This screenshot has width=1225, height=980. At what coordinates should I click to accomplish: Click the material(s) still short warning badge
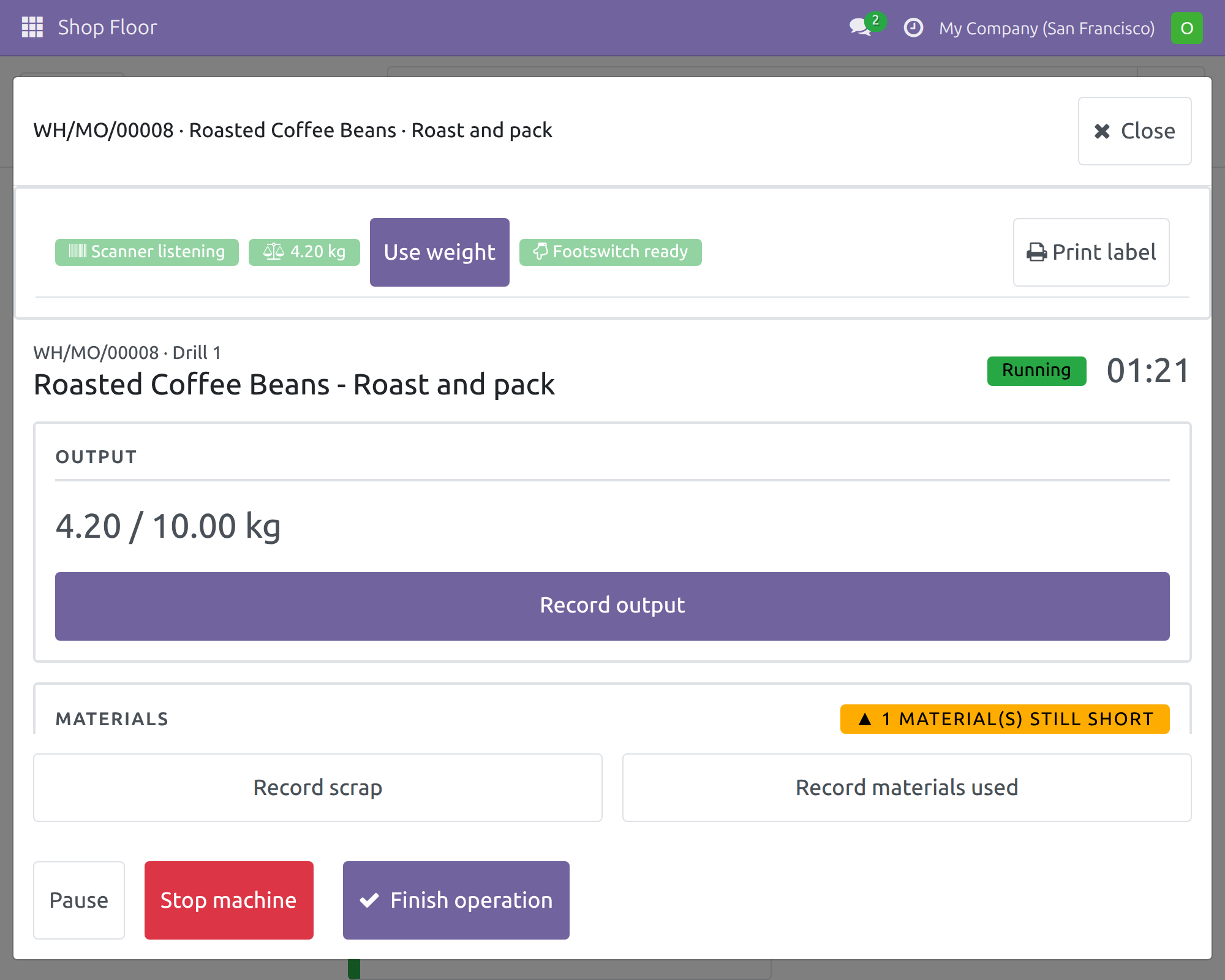[x=1005, y=719]
